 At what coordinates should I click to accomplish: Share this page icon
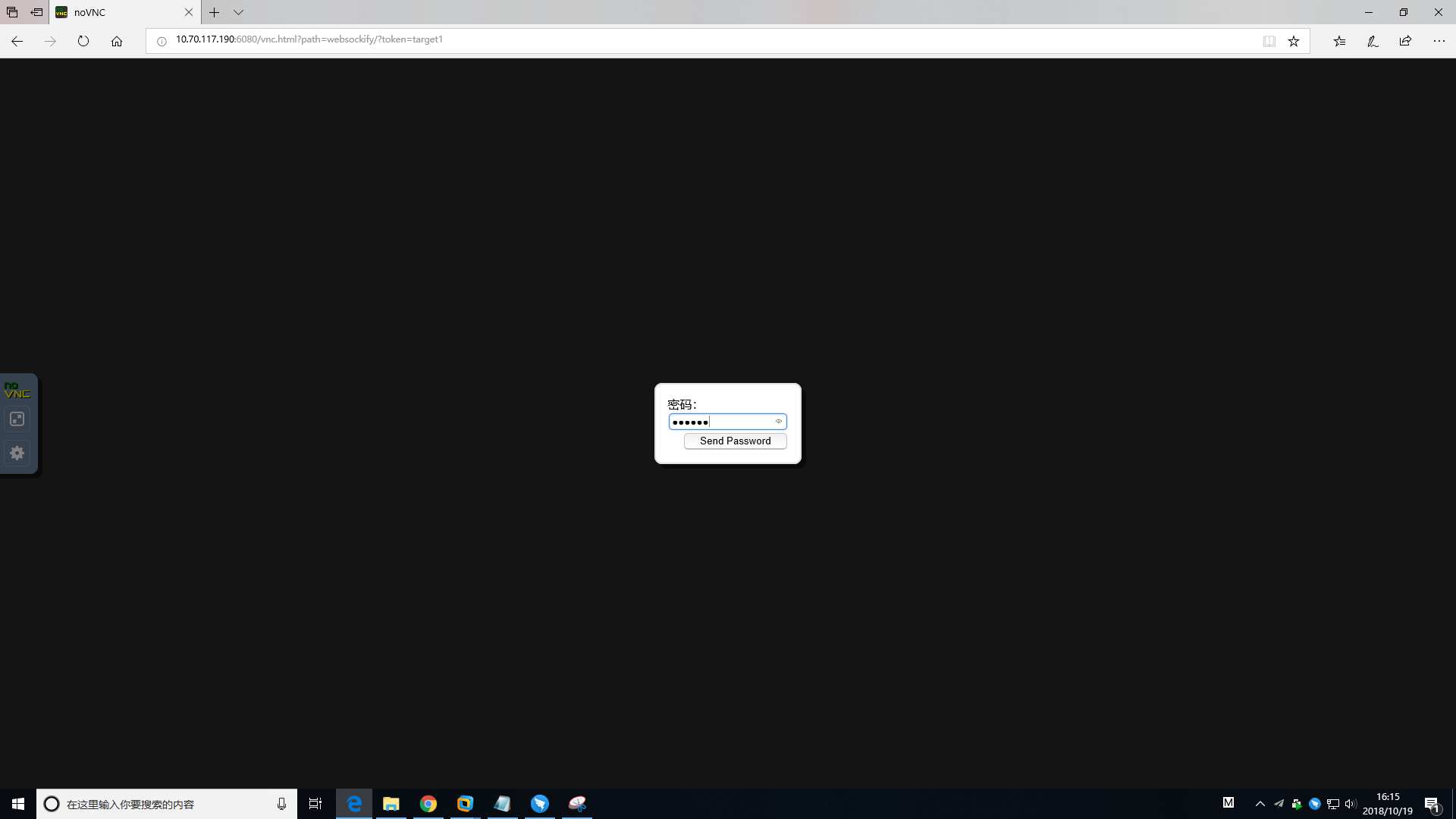(x=1405, y=41)
